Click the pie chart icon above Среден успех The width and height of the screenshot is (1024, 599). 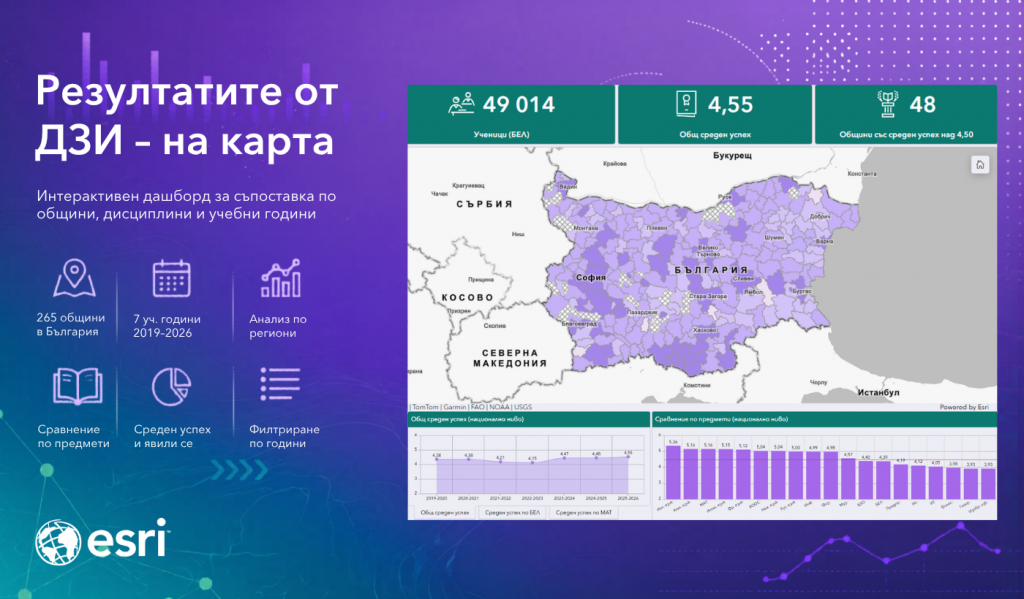(x=171, y=386)
